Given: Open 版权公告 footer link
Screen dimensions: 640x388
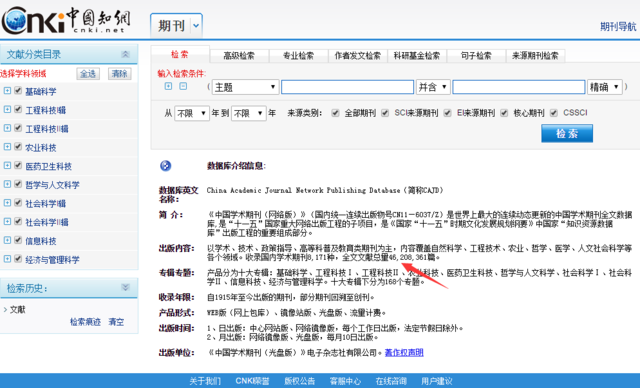Looking at the screenshot, I should coord(300,381).
